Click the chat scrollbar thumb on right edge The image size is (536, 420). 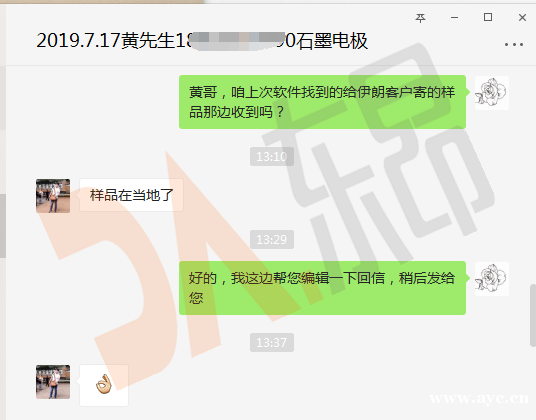(533, 315)
